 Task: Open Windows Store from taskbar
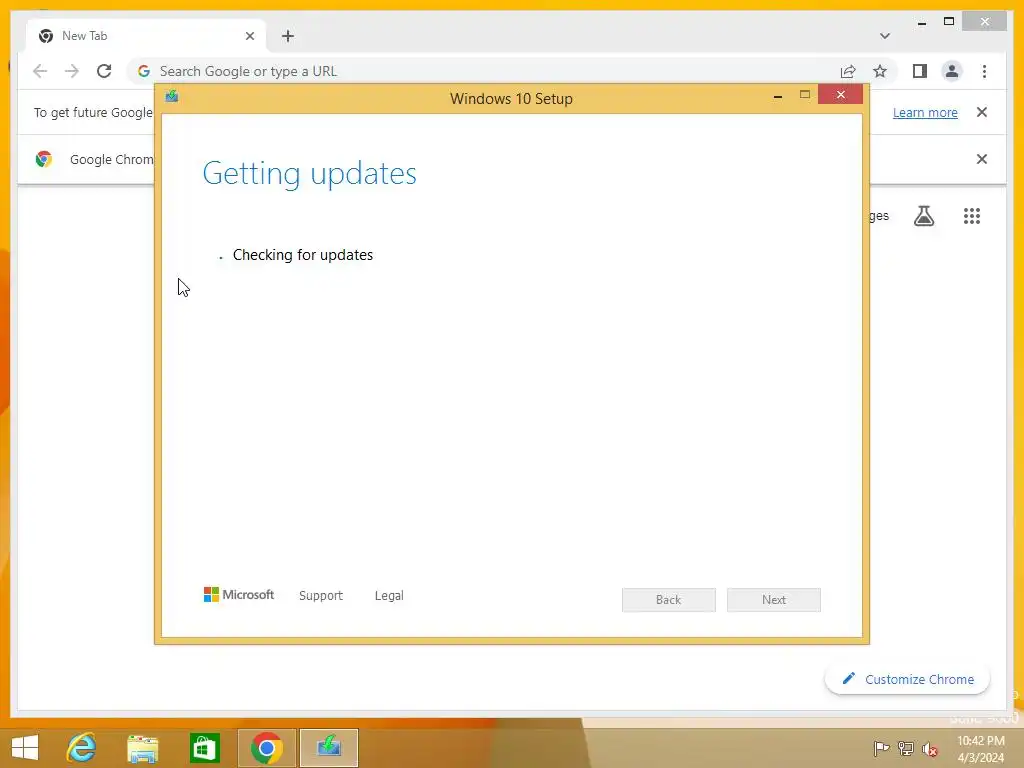(204, 748)
